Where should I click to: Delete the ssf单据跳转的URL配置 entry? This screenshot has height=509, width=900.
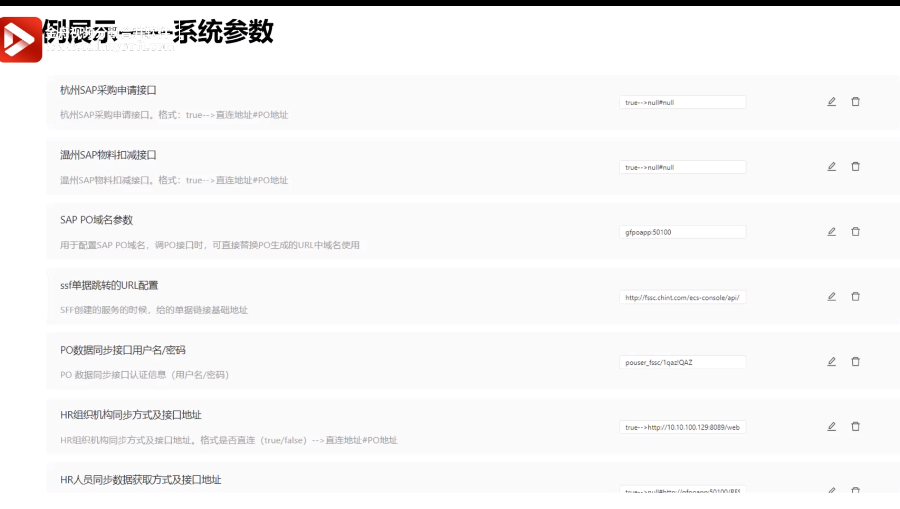click(x=855, y=297)
